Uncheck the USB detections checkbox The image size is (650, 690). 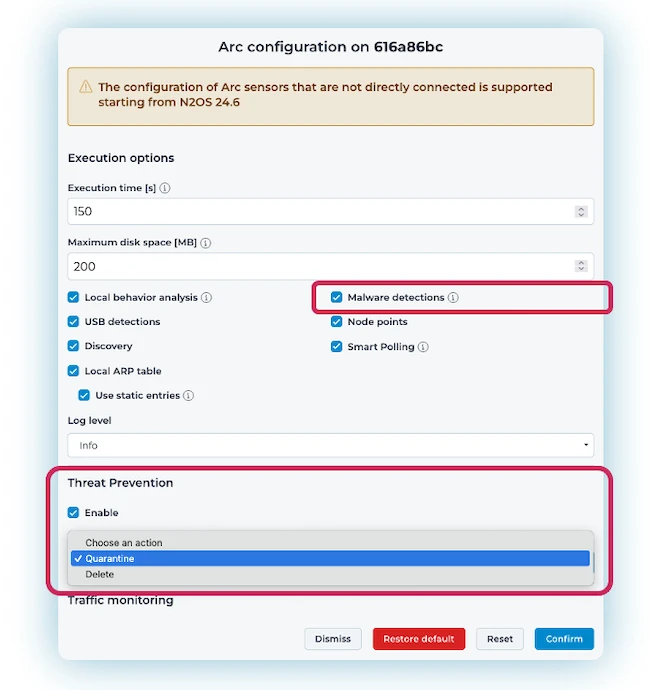click(74, 322)
